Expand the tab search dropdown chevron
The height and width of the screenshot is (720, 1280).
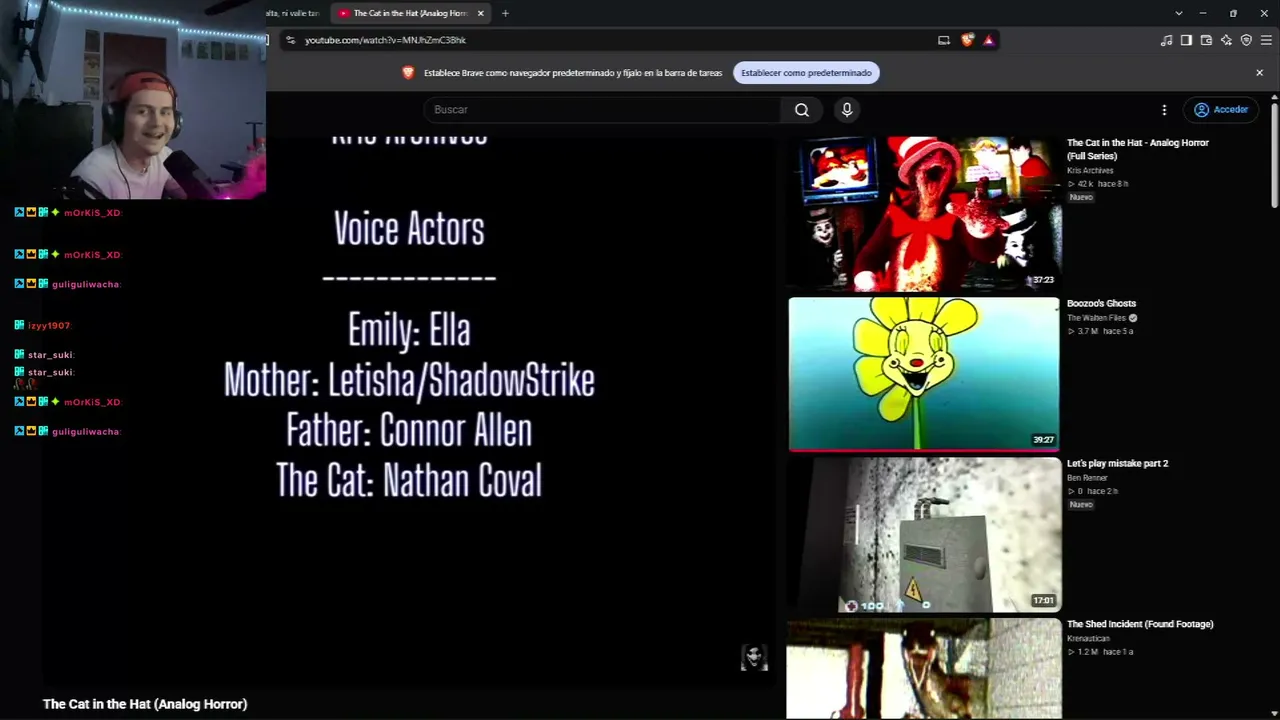tap(1179, 13)
